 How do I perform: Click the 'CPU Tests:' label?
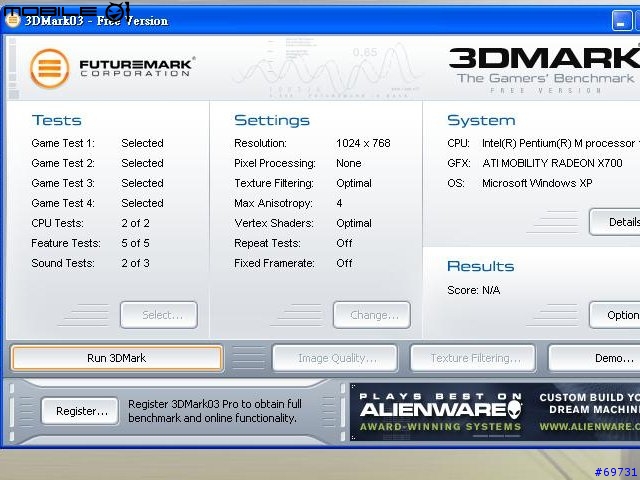coord(58,223)
